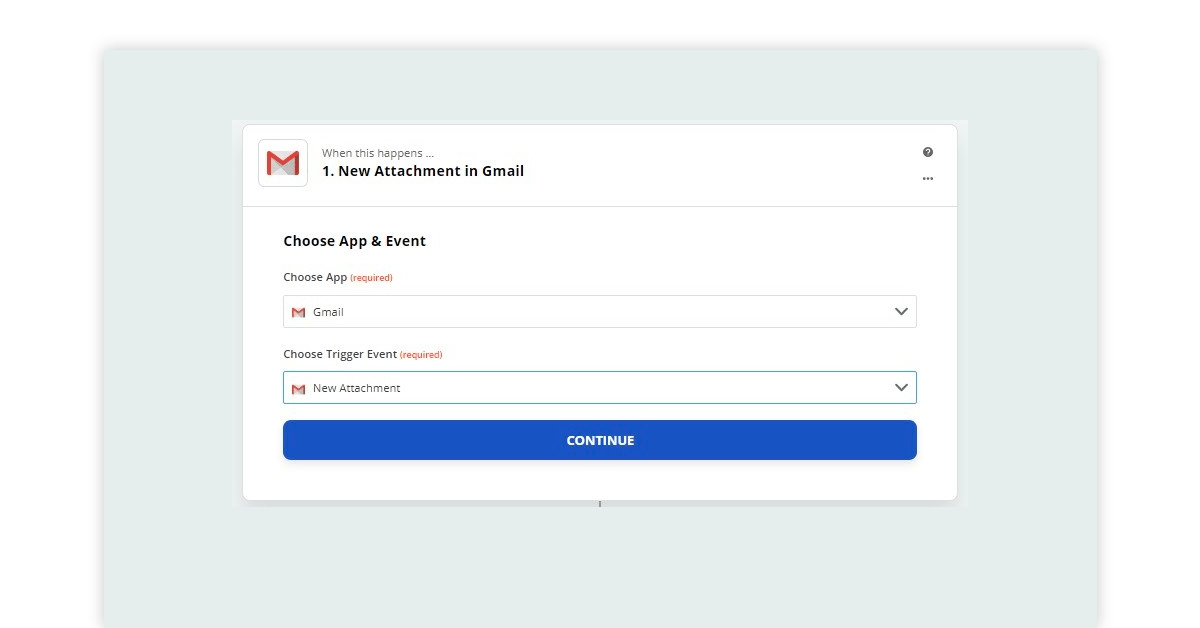The width and height of the screenshot is (1200, 628).
Task: Expand the Choose App dropdown arrow
Action: [901, 312]
